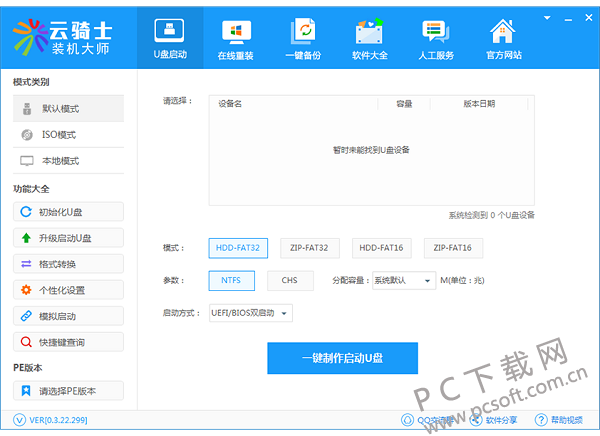Click the 云骑士装机大师 logo
The height and width of the screenshot is (436, 600).
click(x=62, y=38)
